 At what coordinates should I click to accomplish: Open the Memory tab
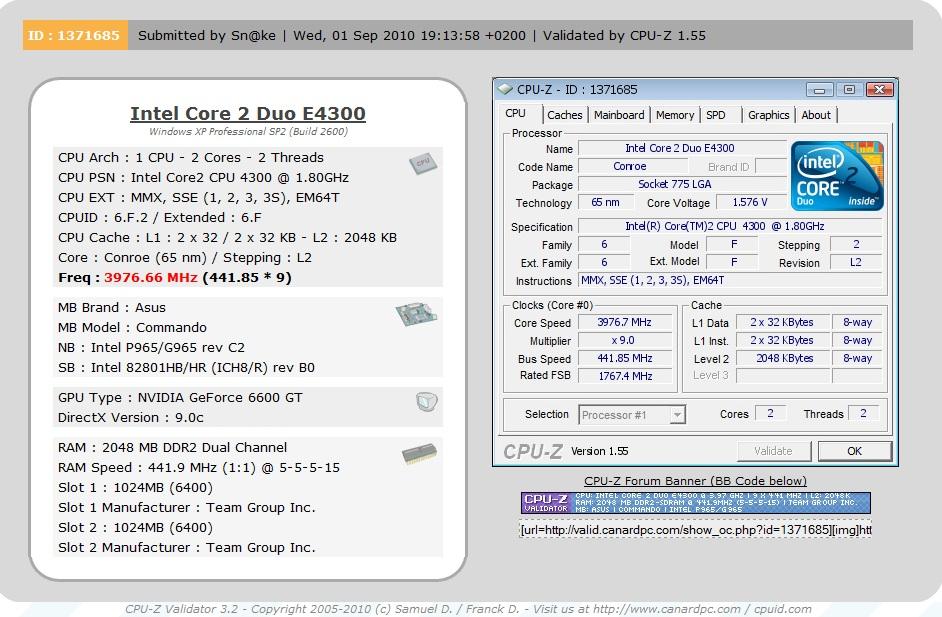[x=675, y=115]
